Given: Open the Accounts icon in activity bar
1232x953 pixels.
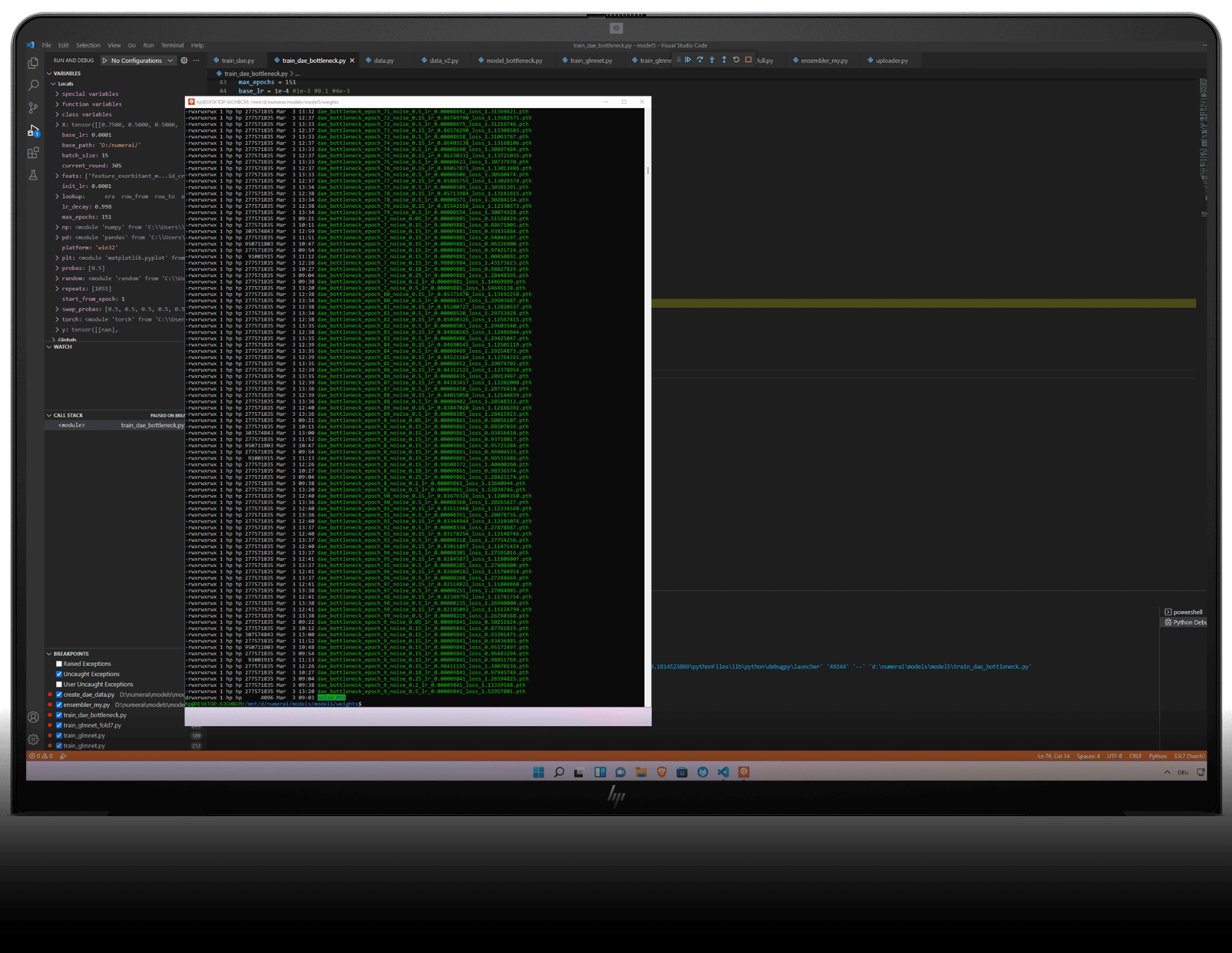Looking at the screenshot, I should pyautogui.click(x=33, y=717).
